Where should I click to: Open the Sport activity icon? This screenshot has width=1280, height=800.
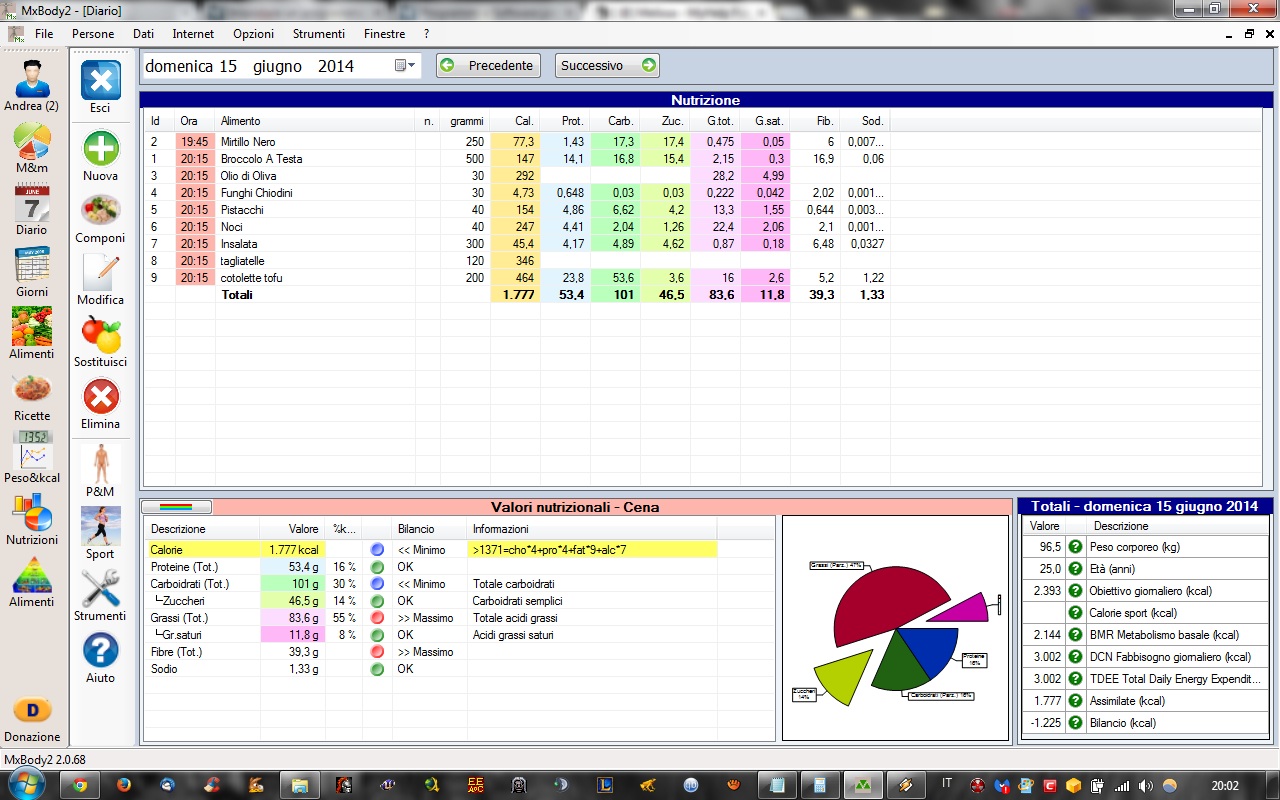(100, 527)
